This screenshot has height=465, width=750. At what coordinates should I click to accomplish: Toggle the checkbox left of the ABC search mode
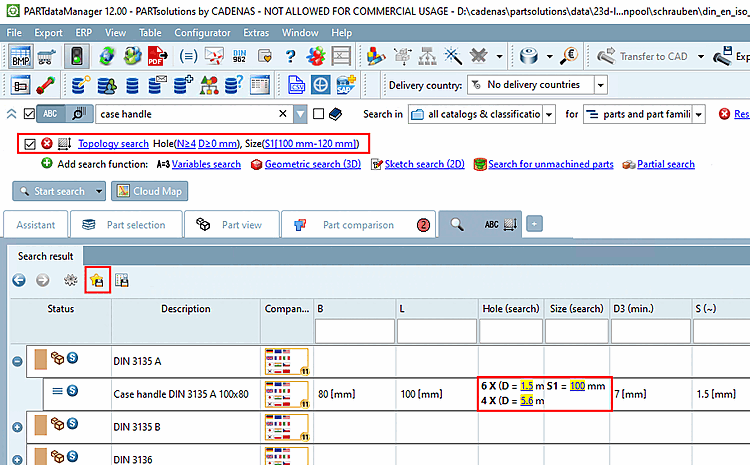coord(29,114)
